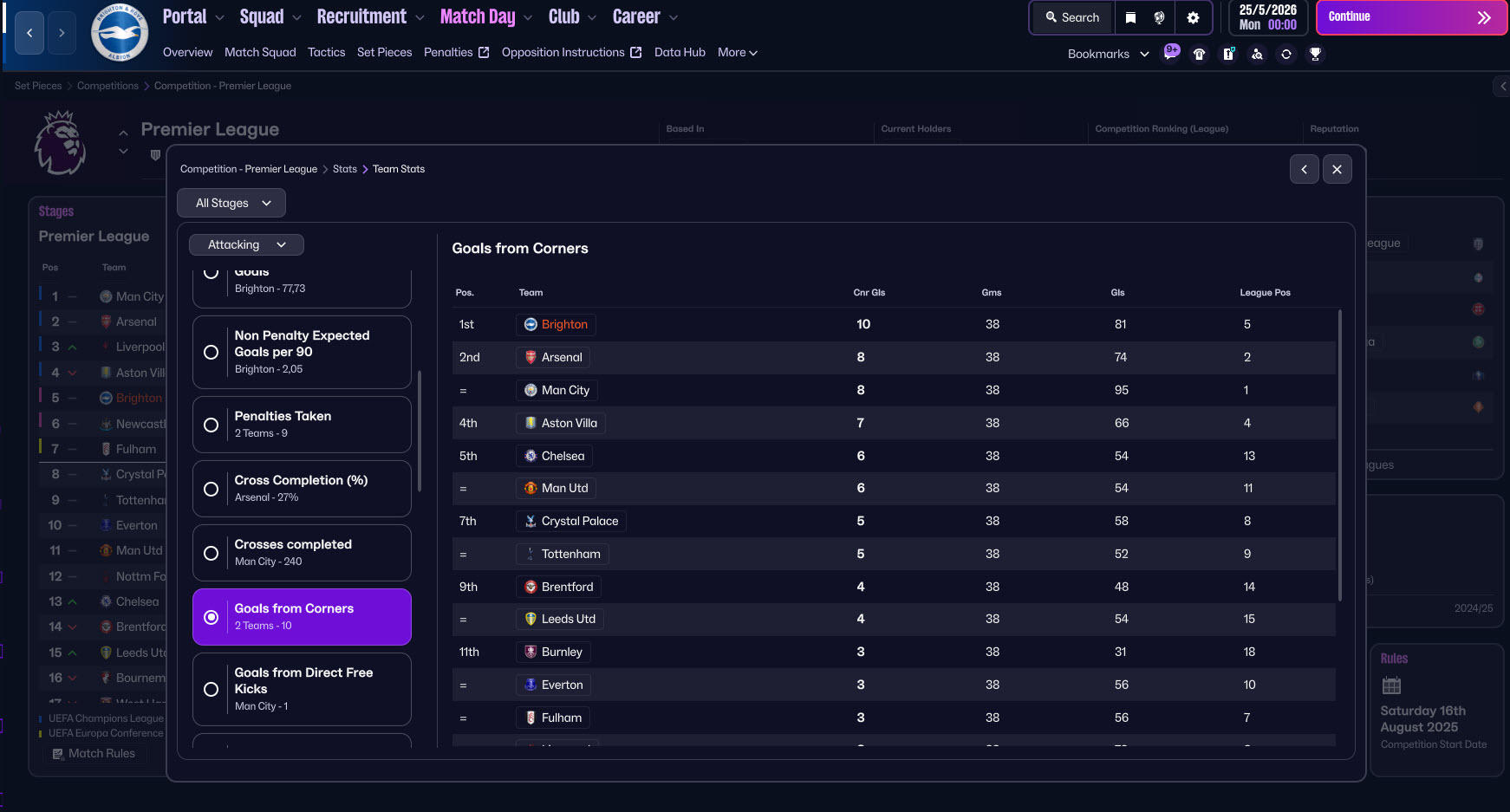This screenshot has height=812, width=1510.
Task: Open the messages icon with 9+ badge
Action: [x=1171, y=53]
